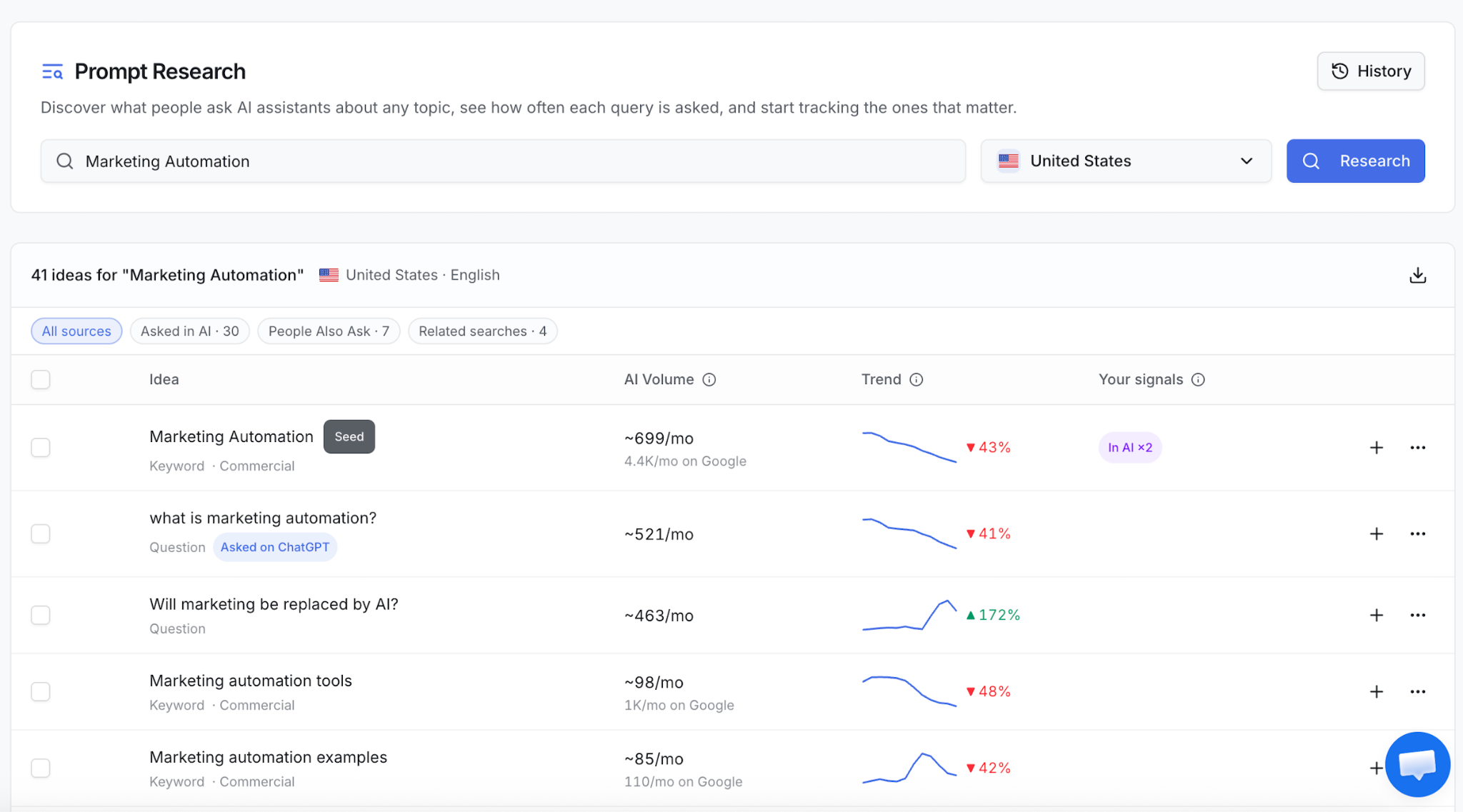Download the ideas list via export icon

(x=1417, y=275)
